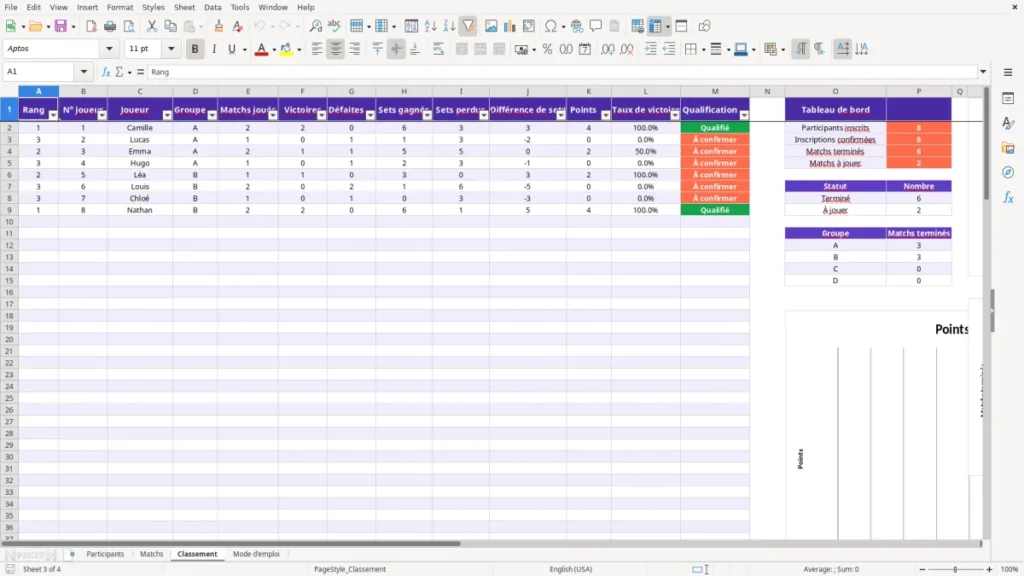Adjust the zoom slider in status bar
The width and height of the screenshot is (1024, 576).
[x=955, y=569]
